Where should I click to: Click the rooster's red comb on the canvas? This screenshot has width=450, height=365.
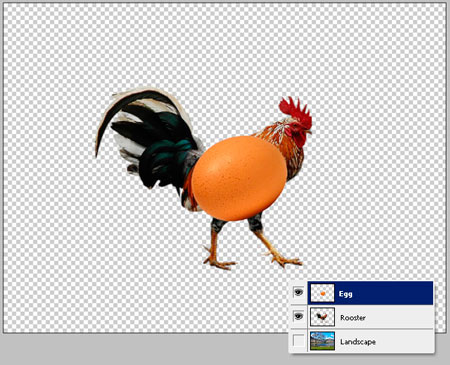(295, 112)
